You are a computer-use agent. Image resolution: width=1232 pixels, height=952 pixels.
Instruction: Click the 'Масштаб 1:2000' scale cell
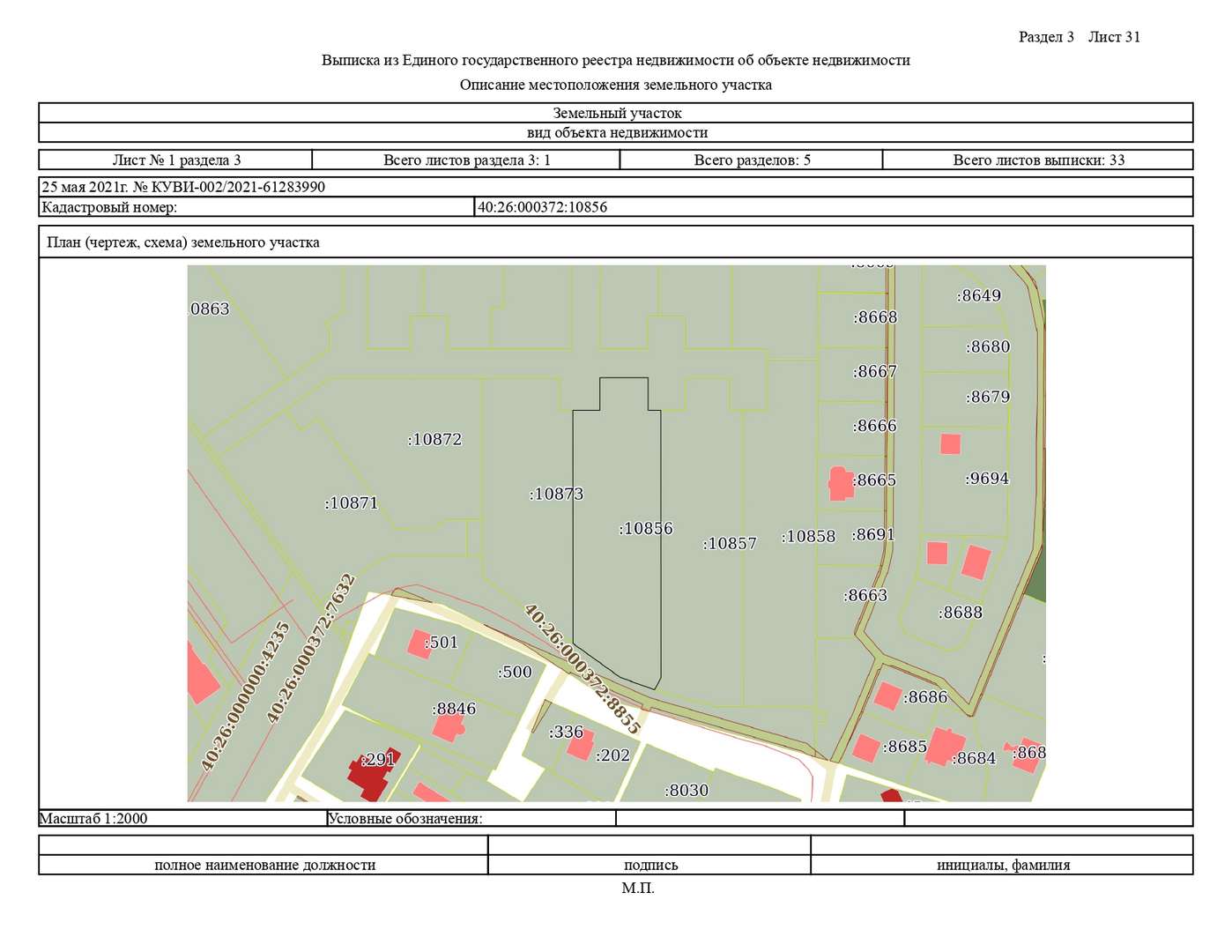pos(93,819)
